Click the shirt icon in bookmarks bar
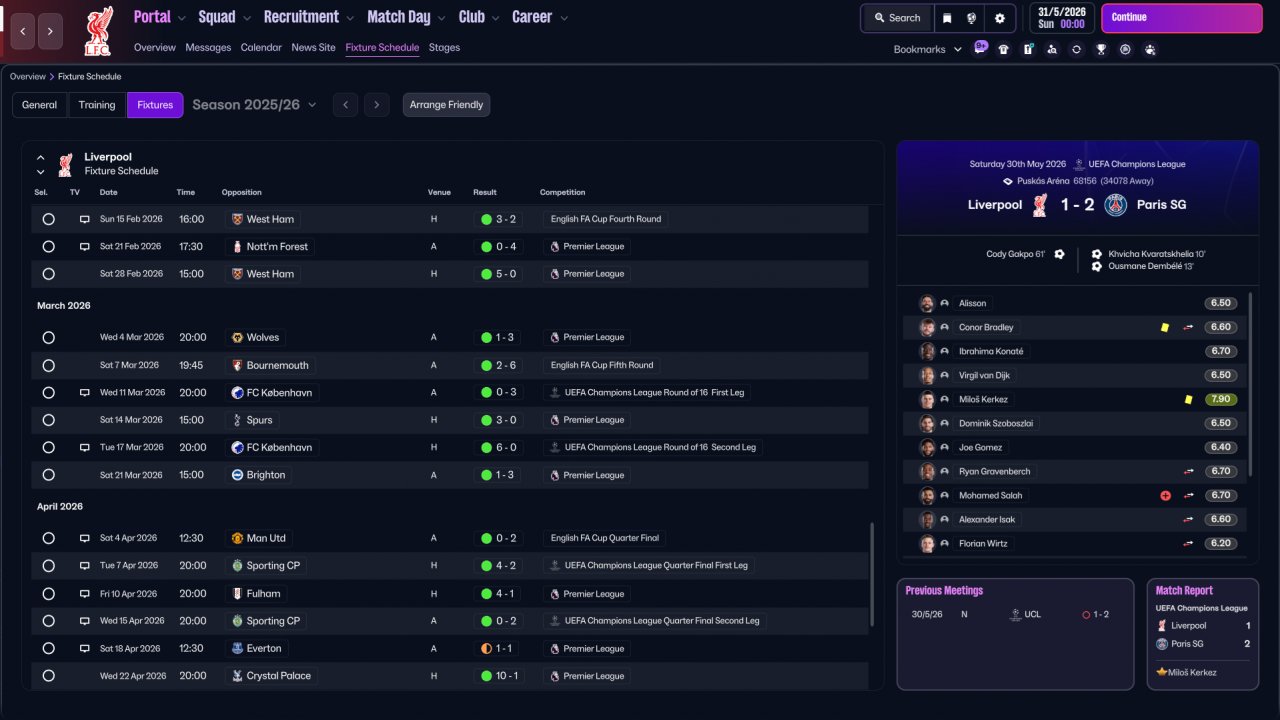Viewport: 1280px width, 720px height. coord(1003,49)
